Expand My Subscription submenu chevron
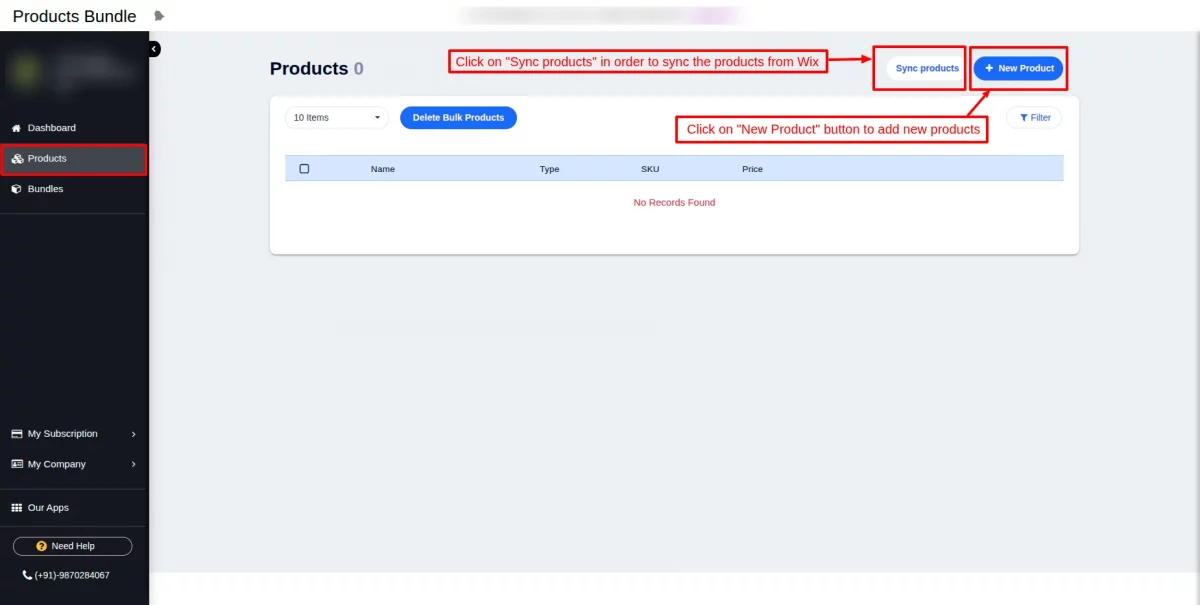 pos(133,434)
